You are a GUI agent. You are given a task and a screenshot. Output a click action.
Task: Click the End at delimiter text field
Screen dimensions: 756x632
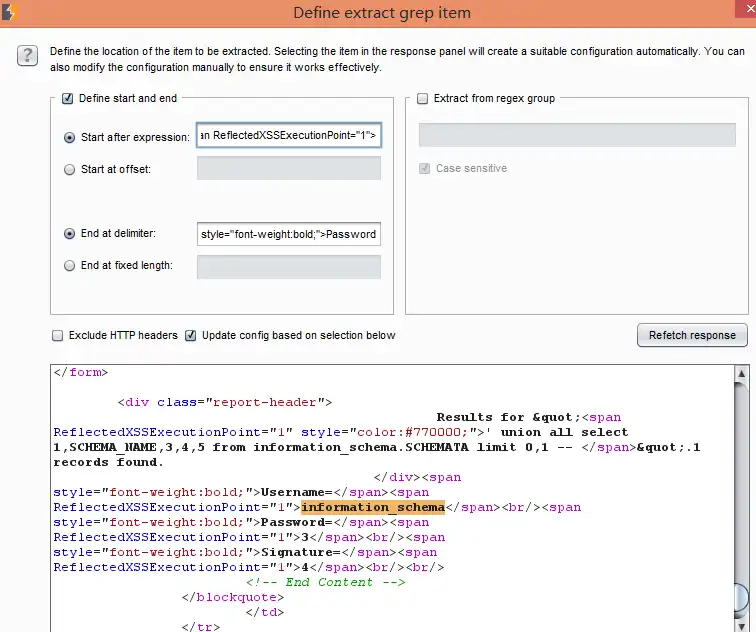click(x=289, y=234)
